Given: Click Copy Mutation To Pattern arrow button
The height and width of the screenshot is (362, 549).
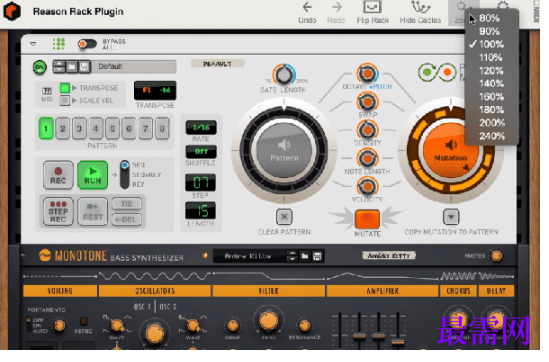Looking at the screenshot, I should point(451,217).
